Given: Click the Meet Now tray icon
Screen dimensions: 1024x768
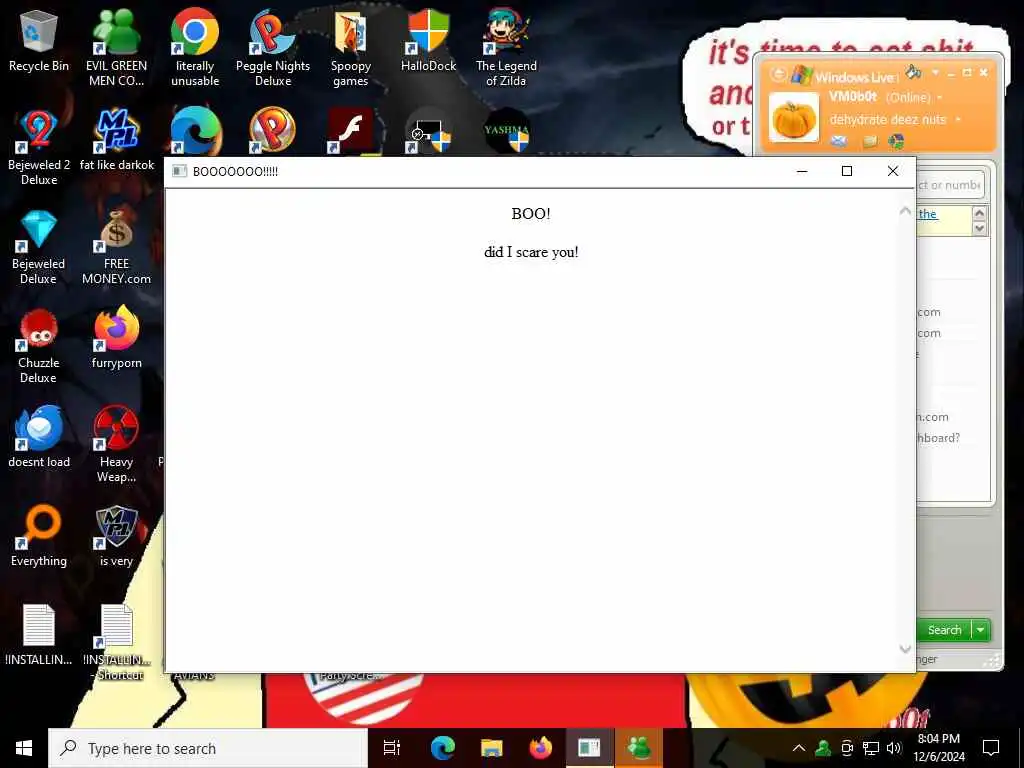Looking at the screenshot, I should click(847, 748).
